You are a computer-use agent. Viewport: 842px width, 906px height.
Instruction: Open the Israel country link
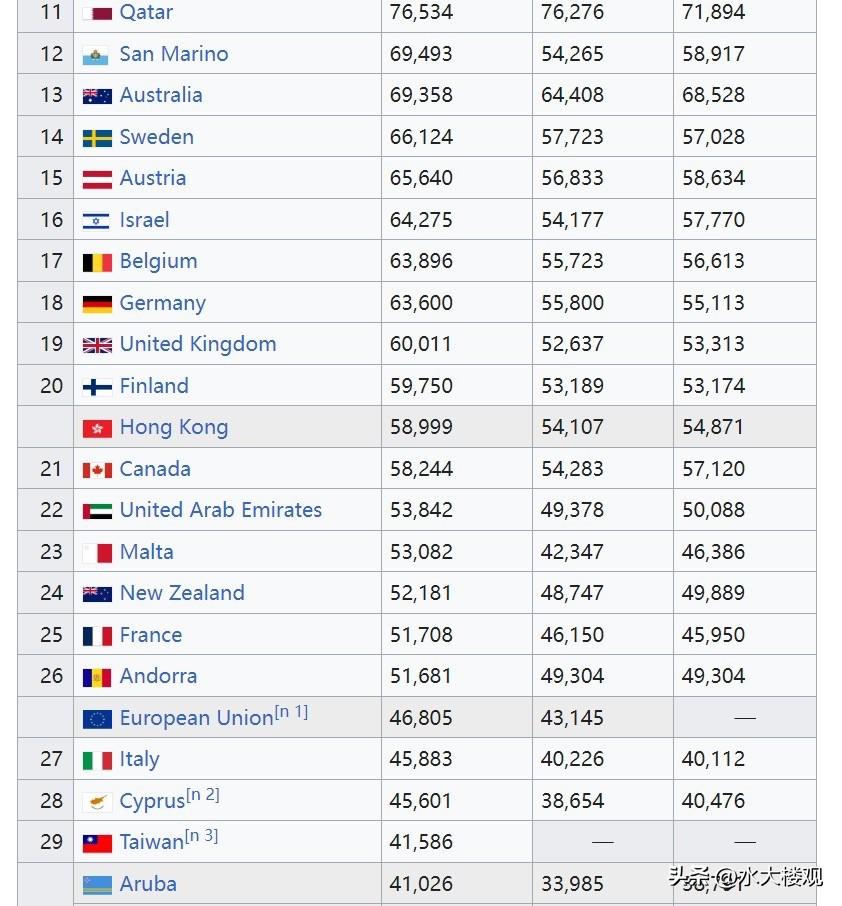144,220
